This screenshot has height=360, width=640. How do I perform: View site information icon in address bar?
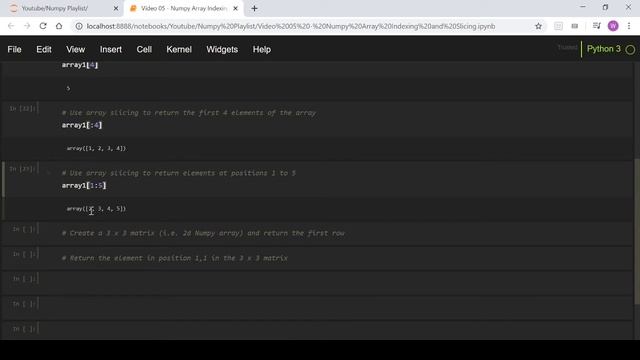point(79,26)
